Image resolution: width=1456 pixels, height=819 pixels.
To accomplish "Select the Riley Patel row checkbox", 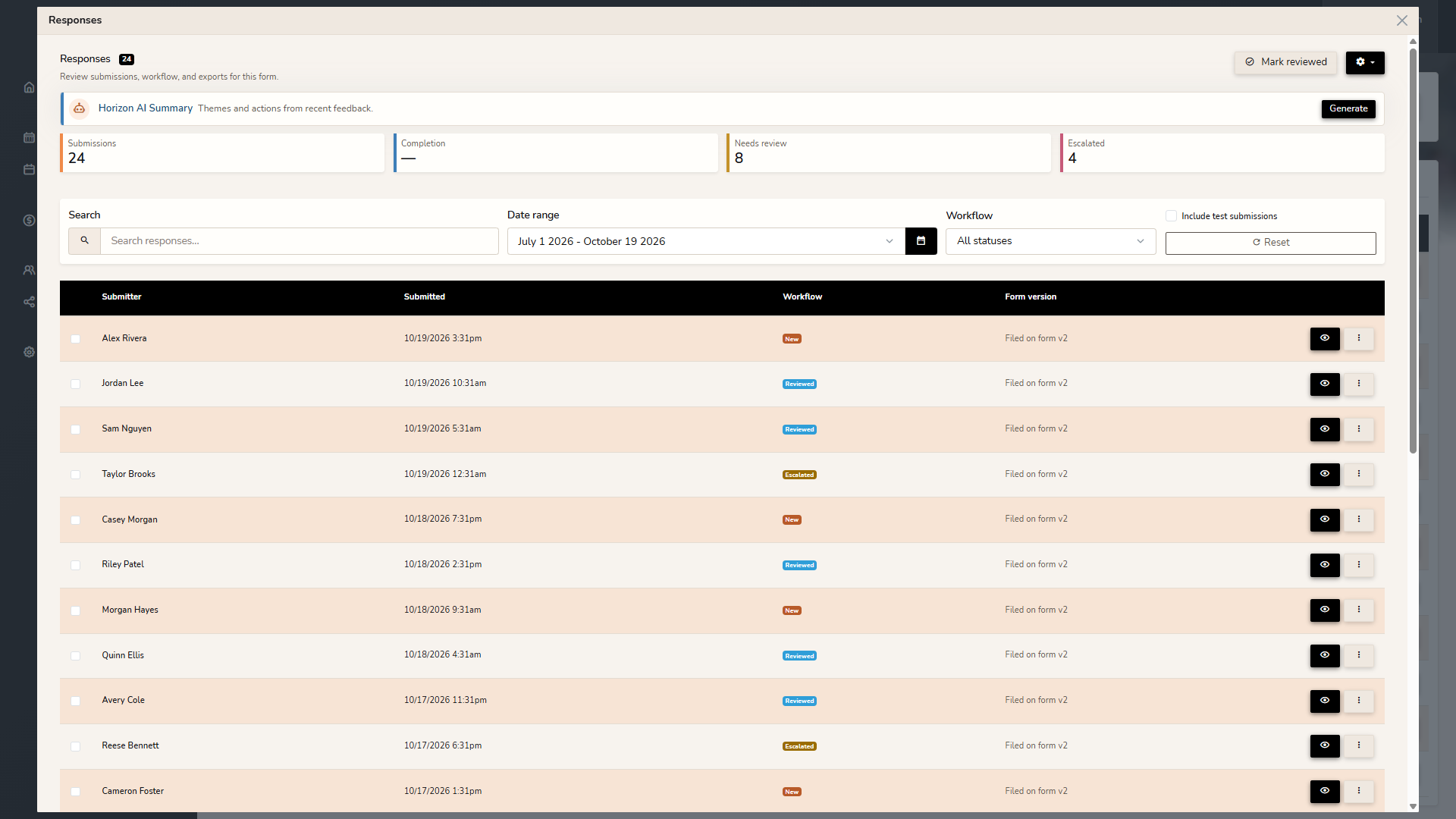I will coord(75,565).
